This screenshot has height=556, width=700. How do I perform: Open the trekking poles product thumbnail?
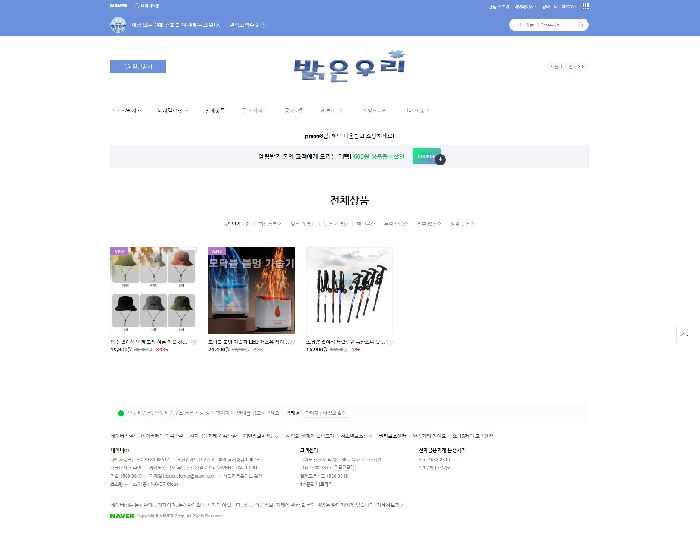coord(350,290)
